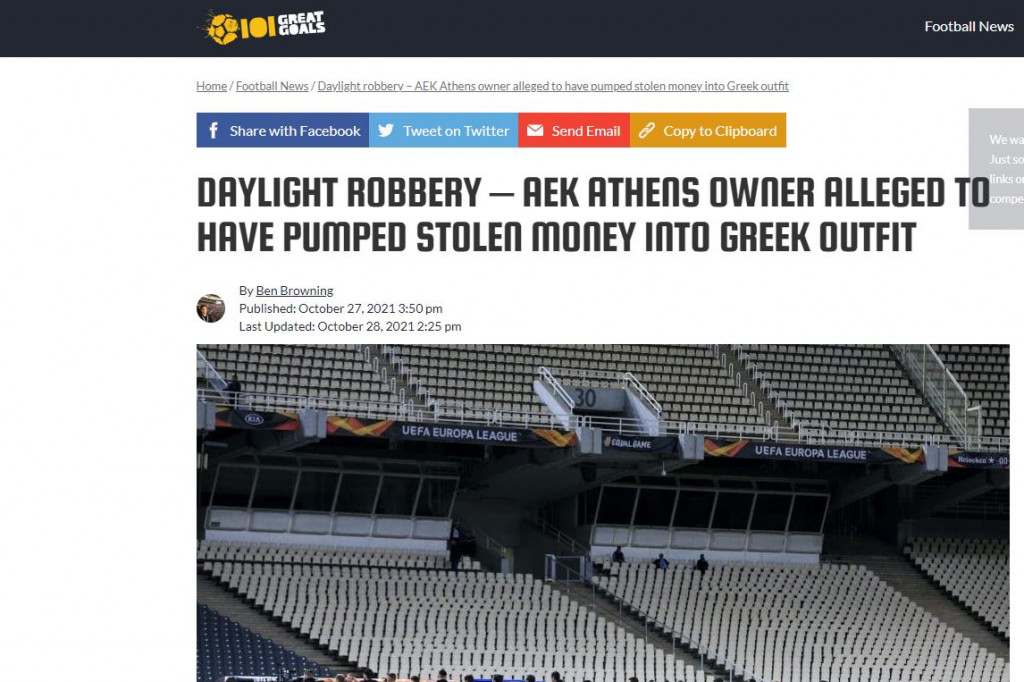
Task: Choose the Send Email button
Action: coord(574,130)
